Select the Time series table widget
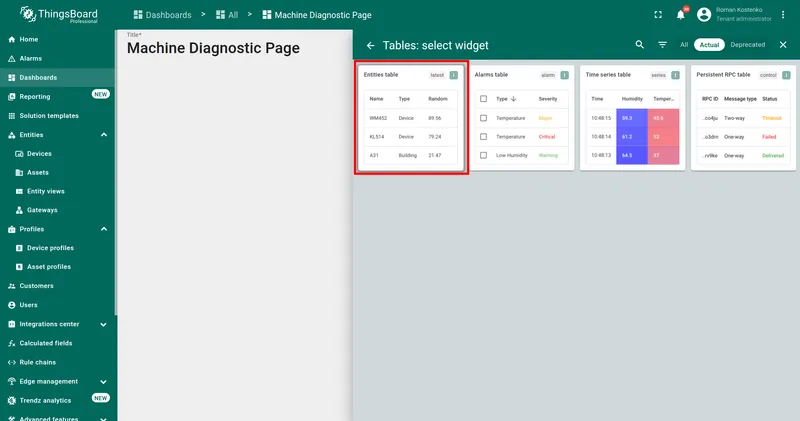Viewport: 800px width, 421px height. (633, 118)
